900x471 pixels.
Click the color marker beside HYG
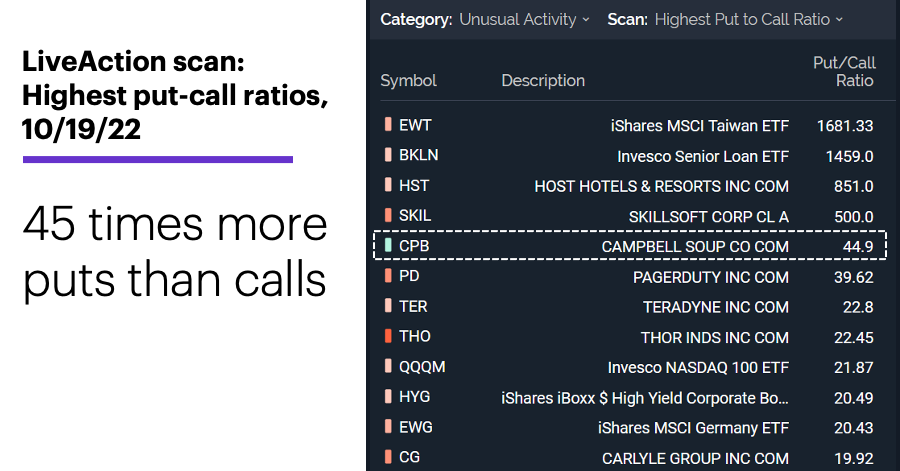(x=388, y=396)
